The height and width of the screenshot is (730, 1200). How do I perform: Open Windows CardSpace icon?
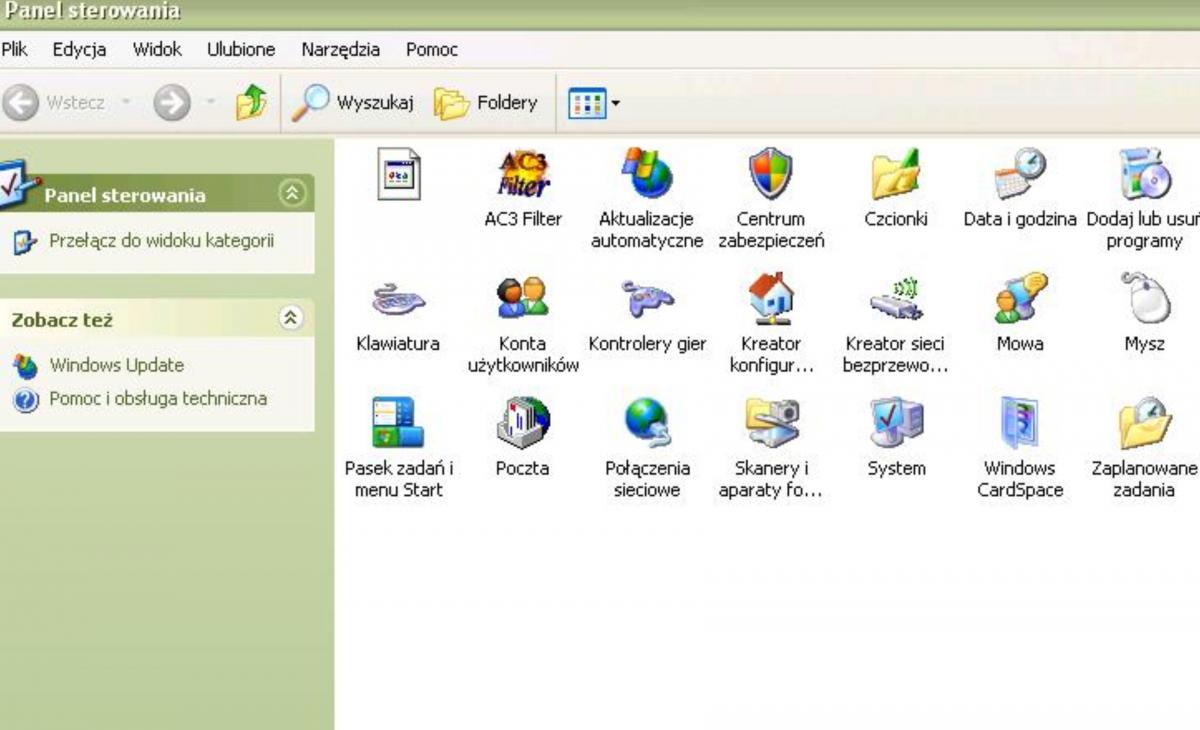(1020, 423)
